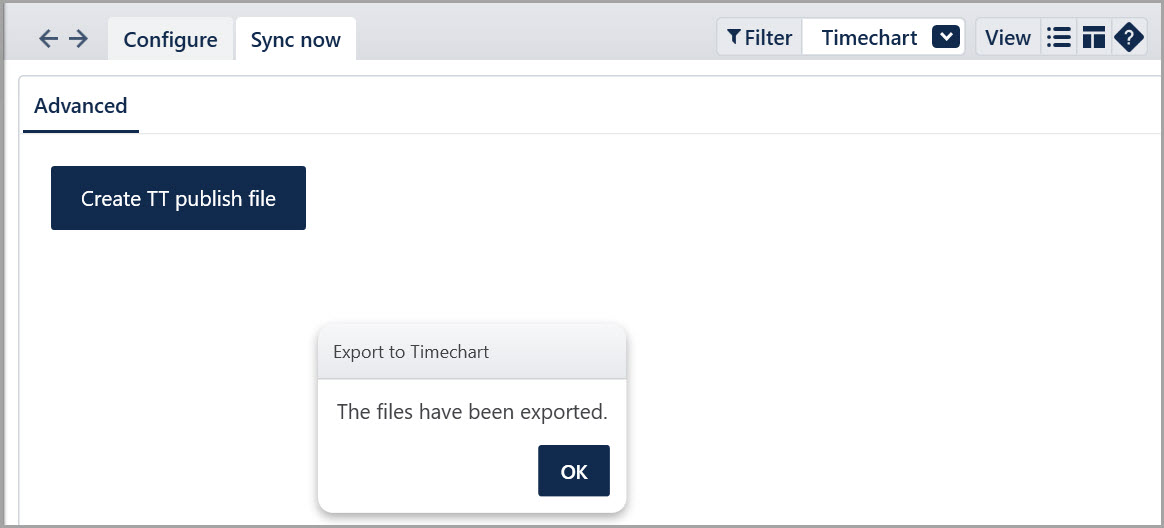Screen dimensions: 1164x528
Task: Go forward with the right arrow
Action: [x=78, y=39]
